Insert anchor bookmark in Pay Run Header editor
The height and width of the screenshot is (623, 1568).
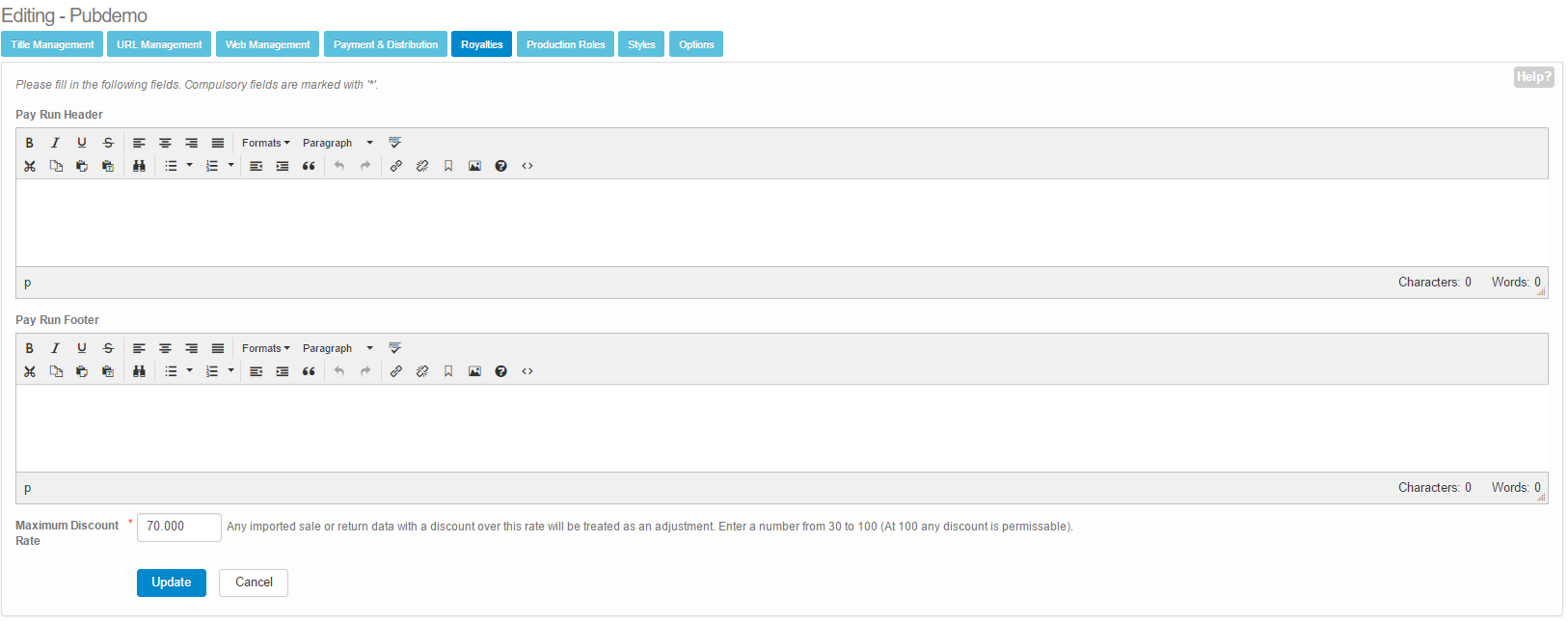pyautogui.click(x=448, y=166)
